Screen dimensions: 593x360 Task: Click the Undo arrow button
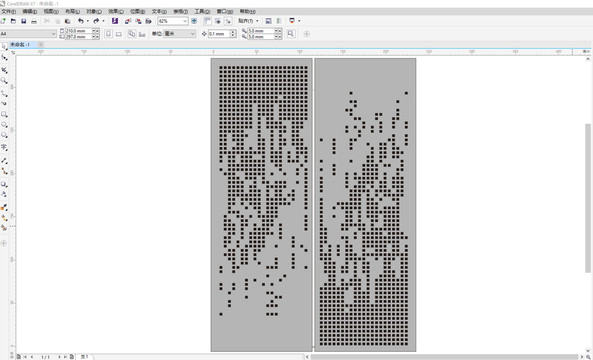(81, 21)
